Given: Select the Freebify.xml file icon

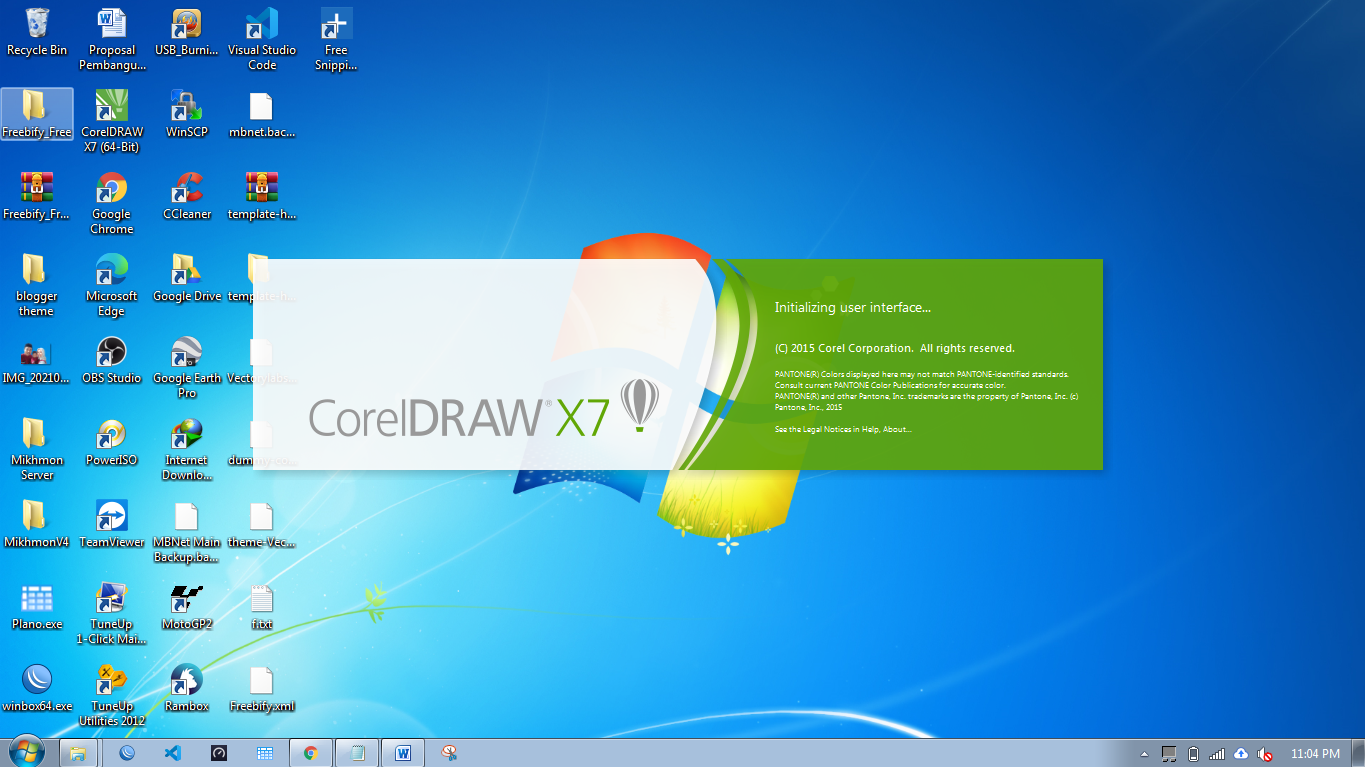Looking at the screenshot, I should [262, 688].
